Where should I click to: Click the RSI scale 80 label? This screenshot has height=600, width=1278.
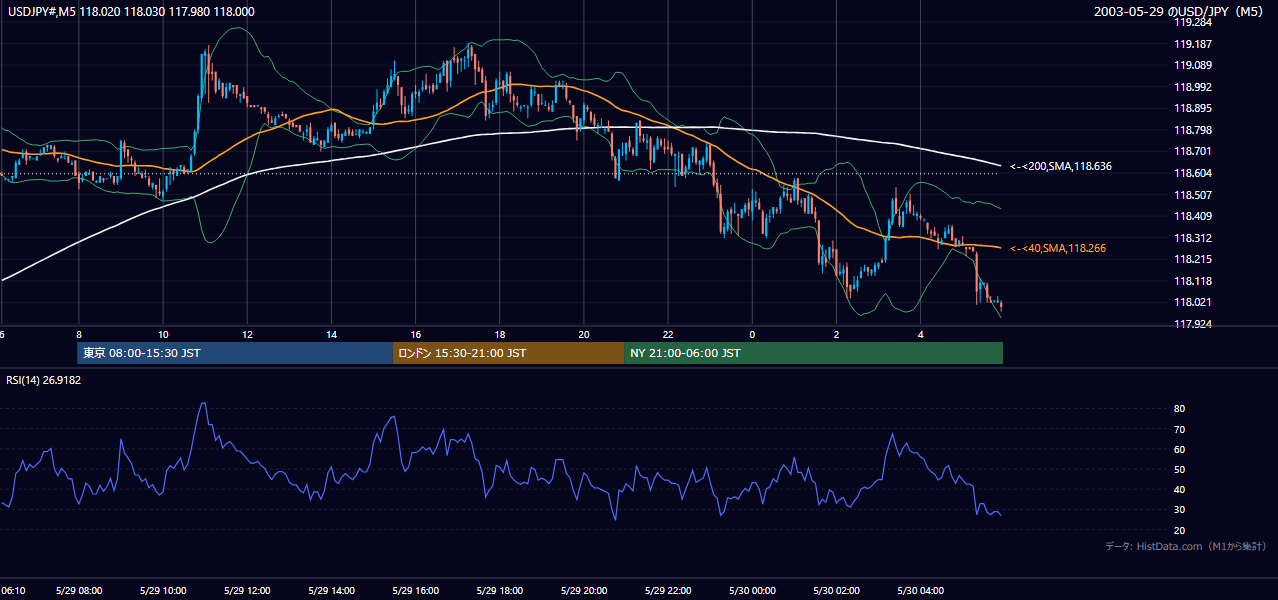tap(1179, 409)
